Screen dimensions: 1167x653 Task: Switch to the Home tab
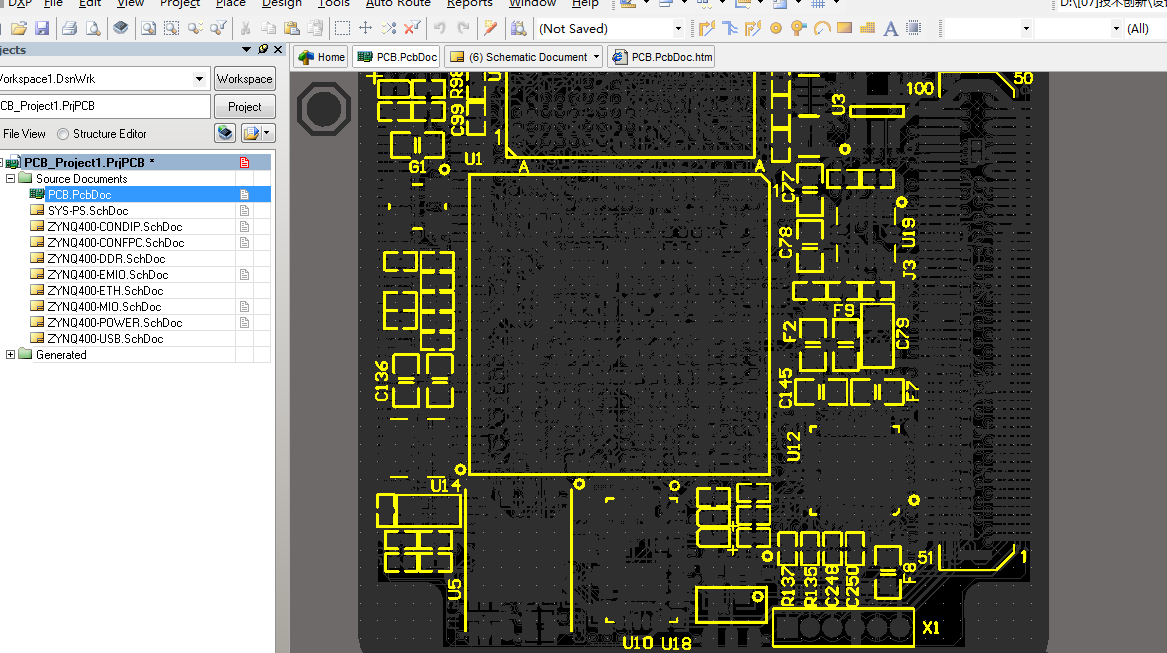pos(321,57)
